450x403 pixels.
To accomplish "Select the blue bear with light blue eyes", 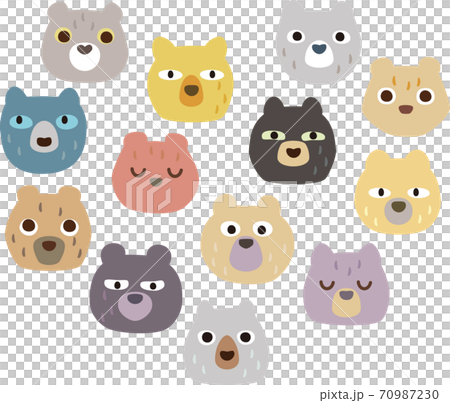I will click(43, 131).
